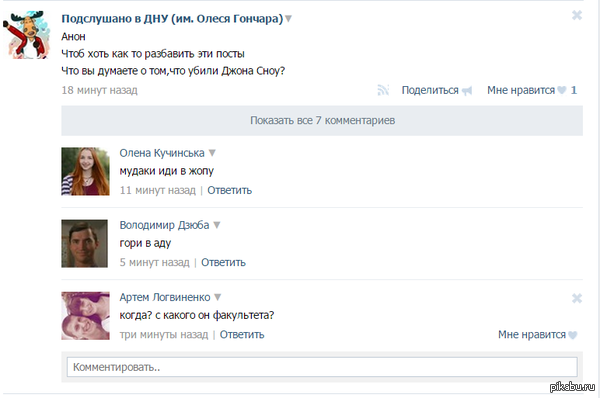Like the post with Мне нравится
Viewport: 600px width, 398px height.
[521, 90]
